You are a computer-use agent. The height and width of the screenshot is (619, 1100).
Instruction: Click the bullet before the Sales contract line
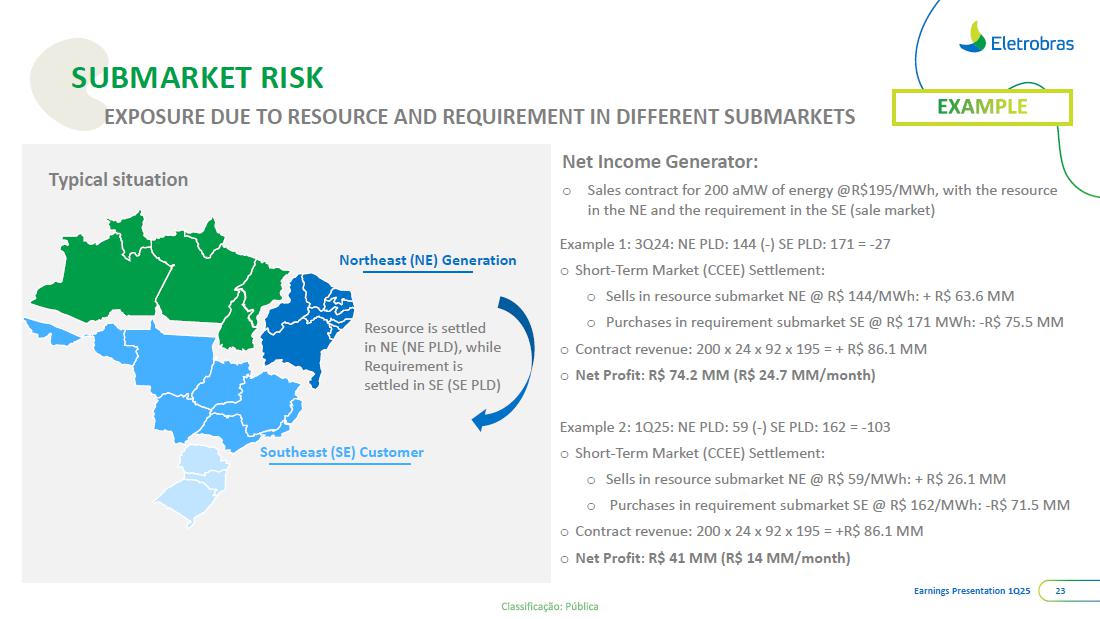click(567, 190)
